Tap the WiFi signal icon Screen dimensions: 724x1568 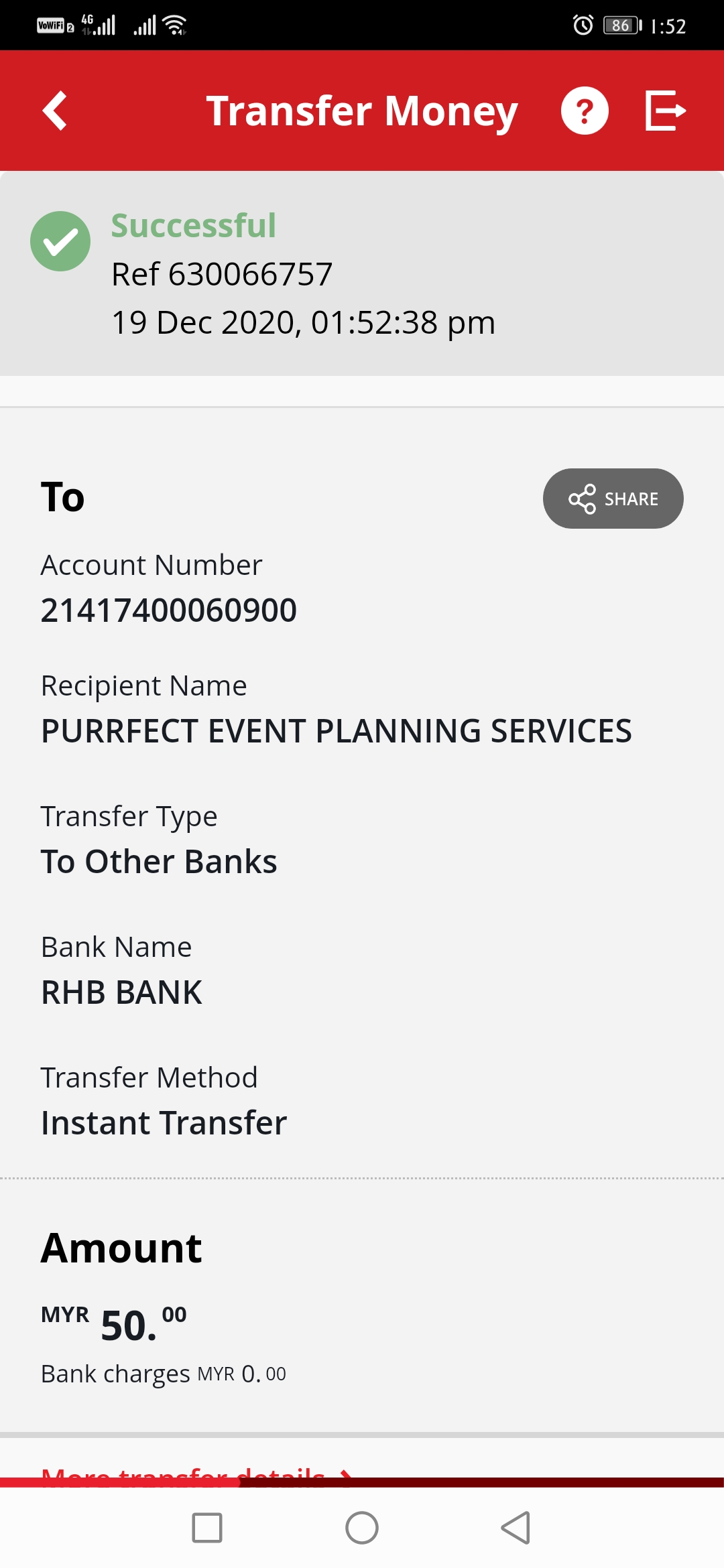pos(175,25)
